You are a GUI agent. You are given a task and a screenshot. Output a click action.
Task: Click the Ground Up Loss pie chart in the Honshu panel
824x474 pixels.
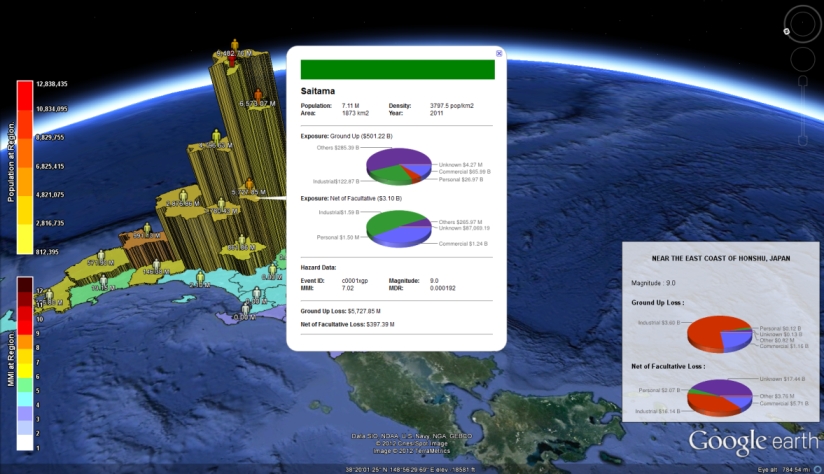coord(720,334)
